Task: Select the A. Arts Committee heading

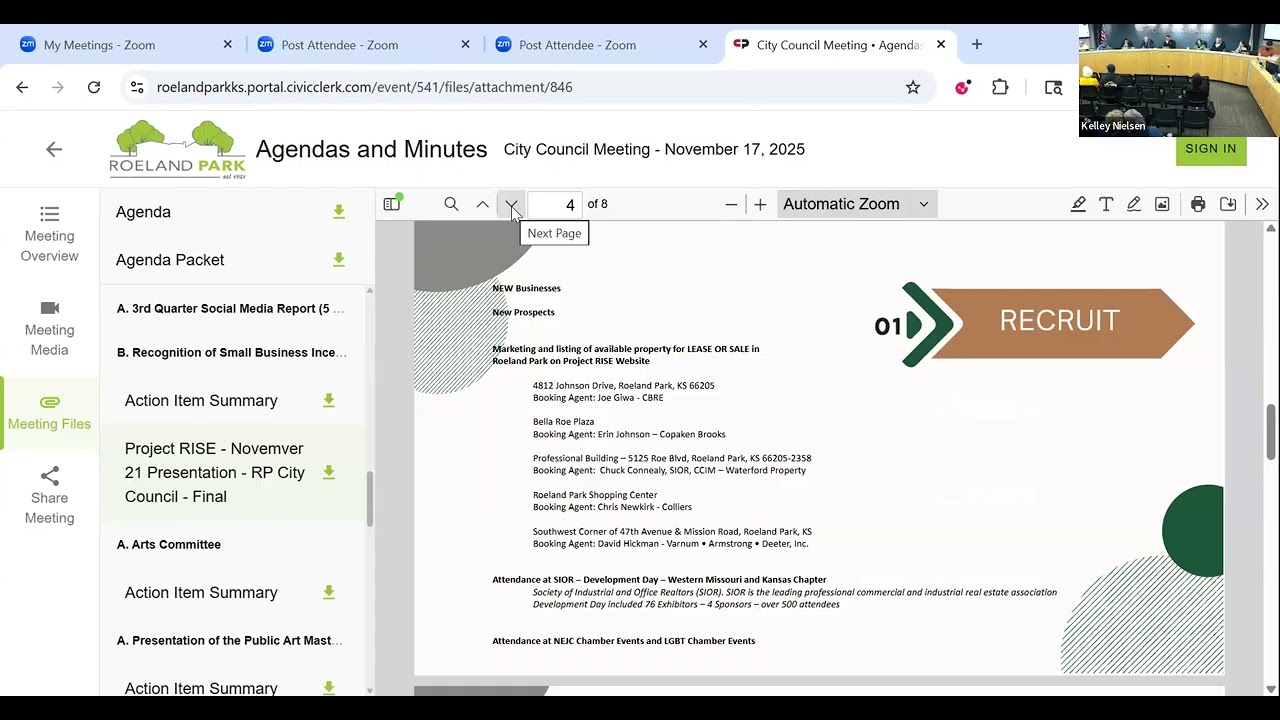Action: pyautogui.click(x=169, y=545)
